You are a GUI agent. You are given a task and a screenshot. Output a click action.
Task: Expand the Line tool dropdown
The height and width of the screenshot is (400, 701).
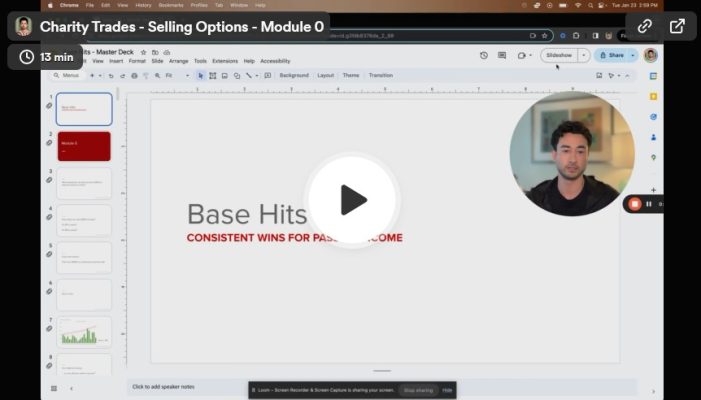coord(257,76)
